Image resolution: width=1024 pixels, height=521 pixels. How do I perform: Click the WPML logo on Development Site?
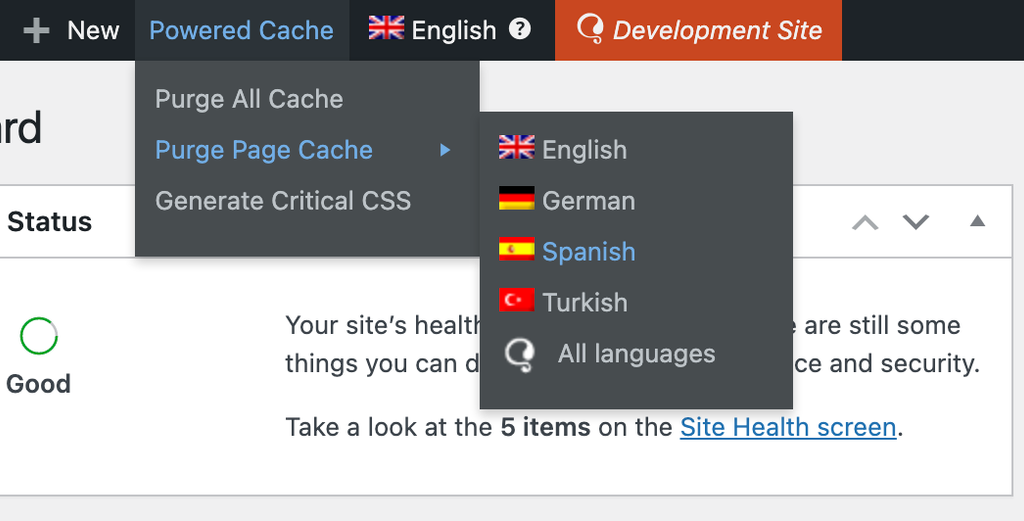click(590, 29)
